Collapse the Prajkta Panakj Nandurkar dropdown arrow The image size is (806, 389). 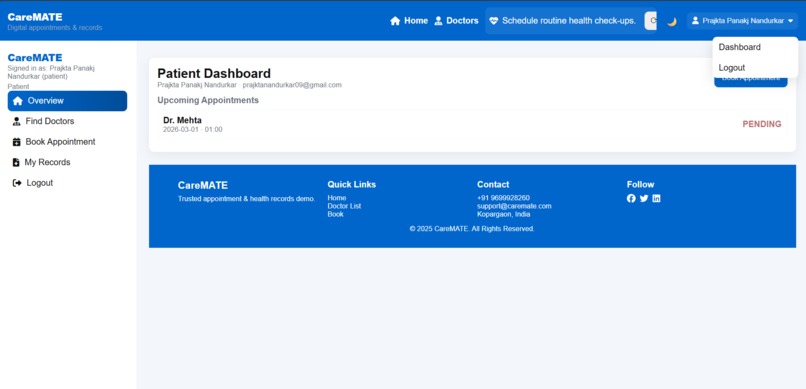(791, 21)
